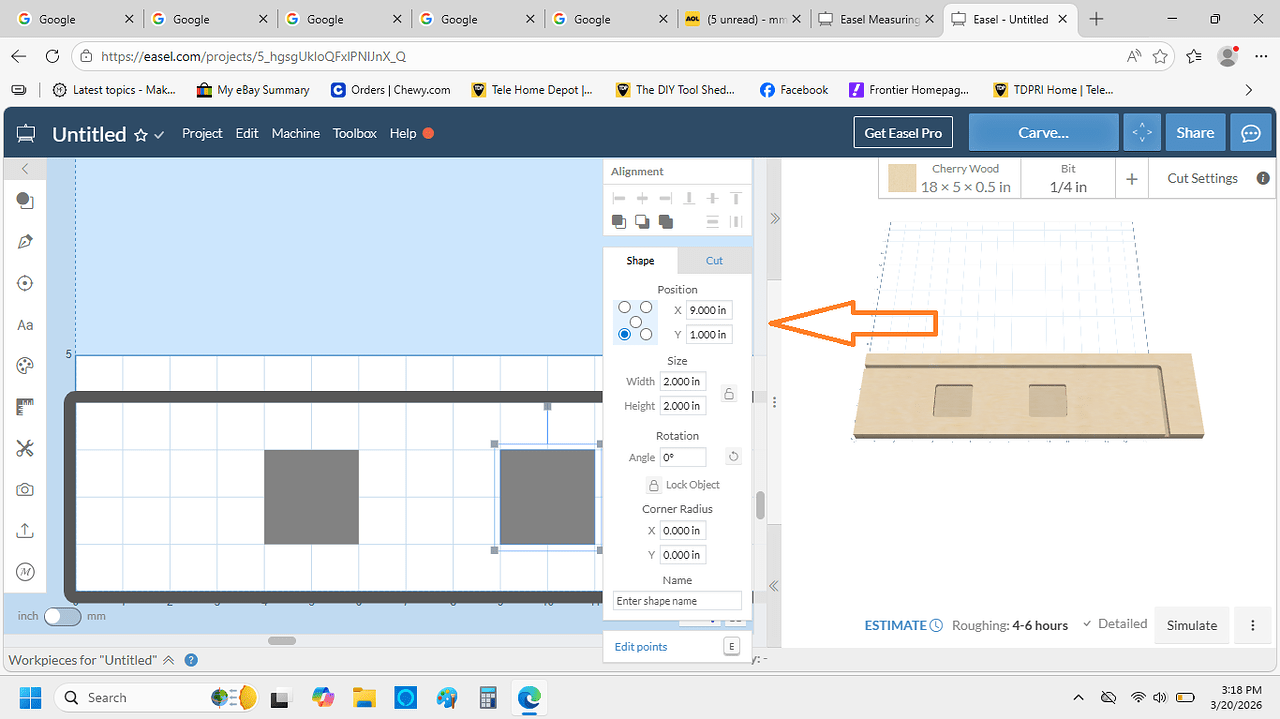Click the shape name input field
Screen dimensions: 1280x719
pyautogui.click(x=677, y=601)
